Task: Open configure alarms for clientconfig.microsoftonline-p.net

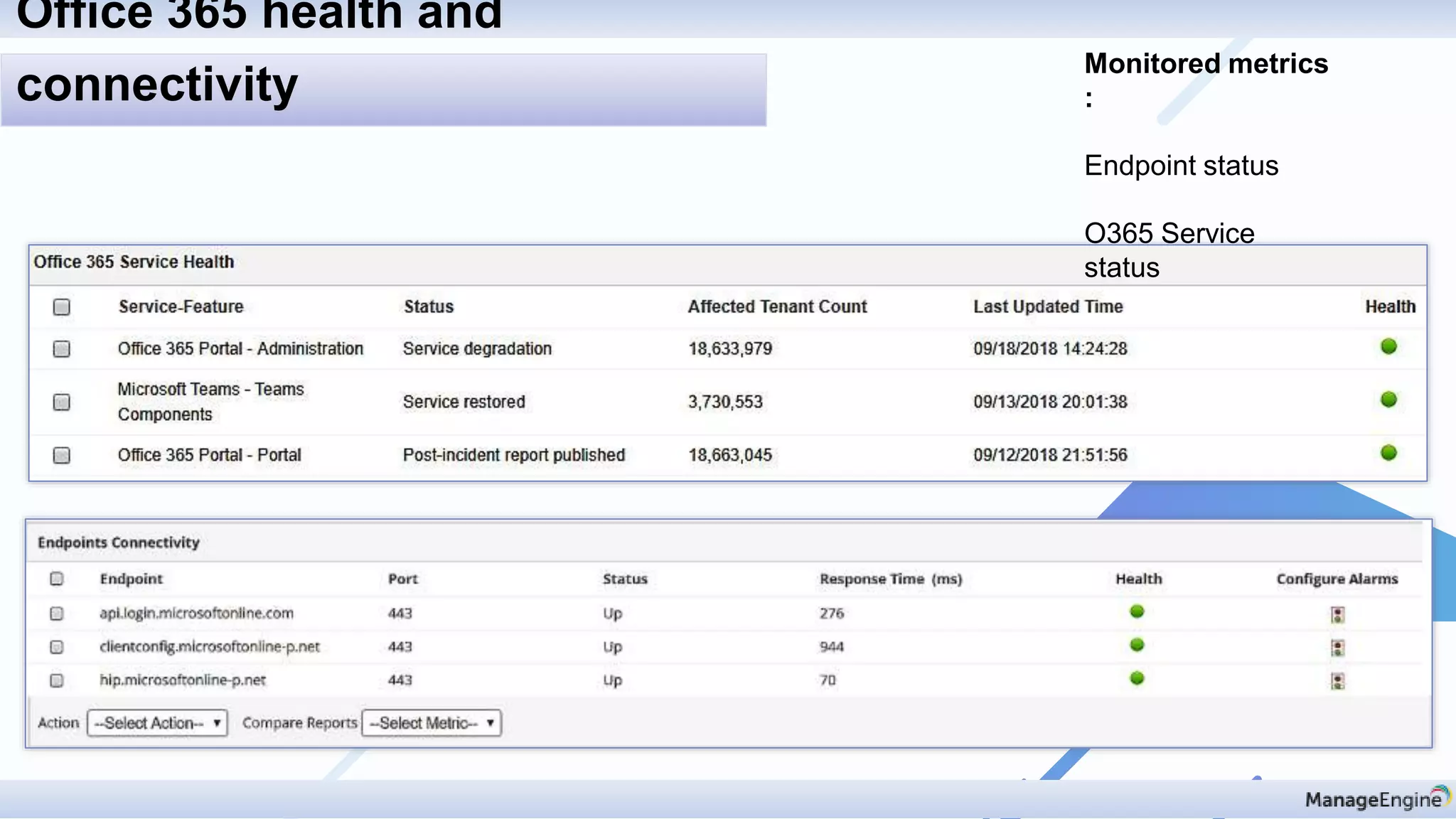Action: (x=1337, y=648)
